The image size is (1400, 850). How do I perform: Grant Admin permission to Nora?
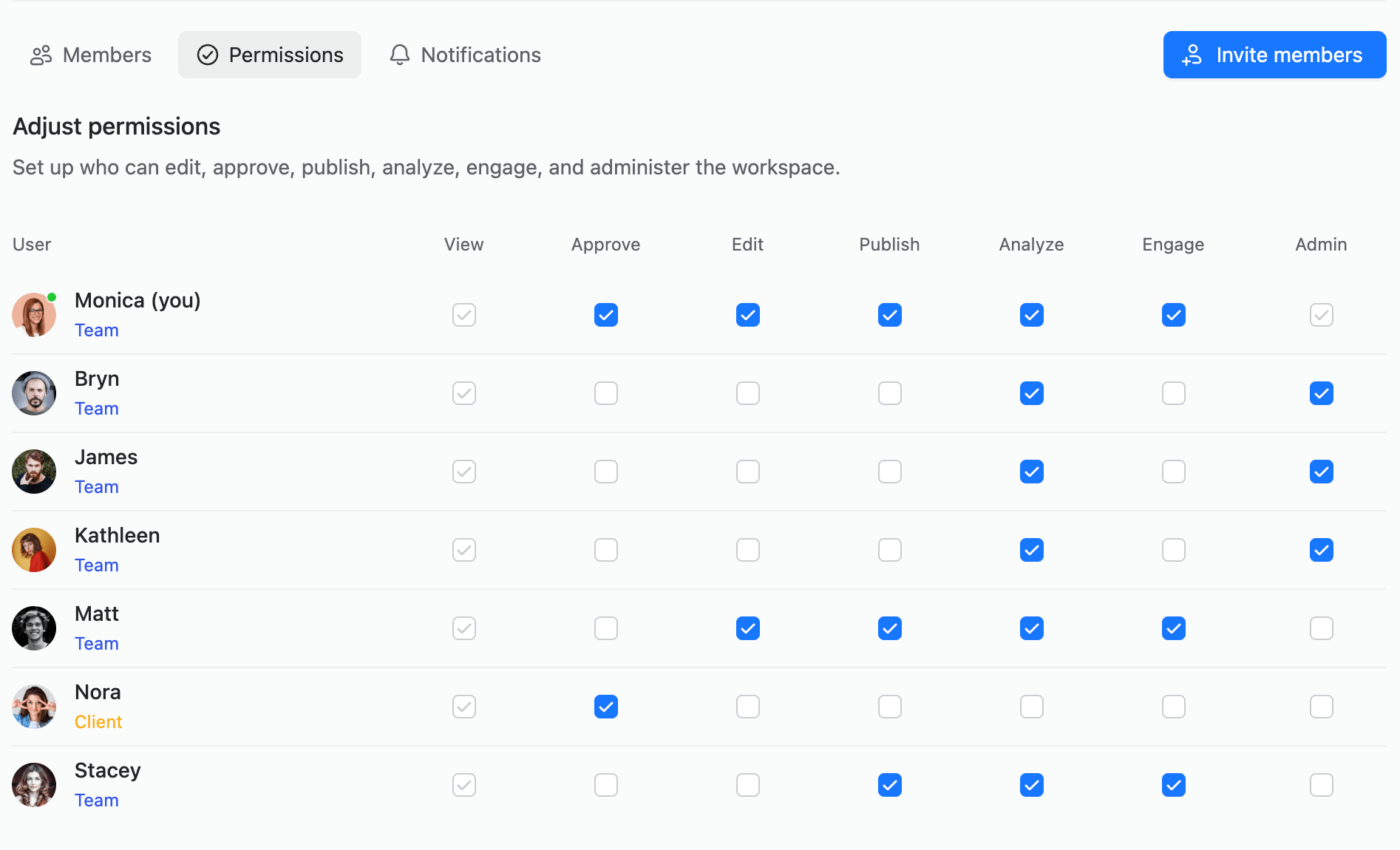click(1322, 707)
